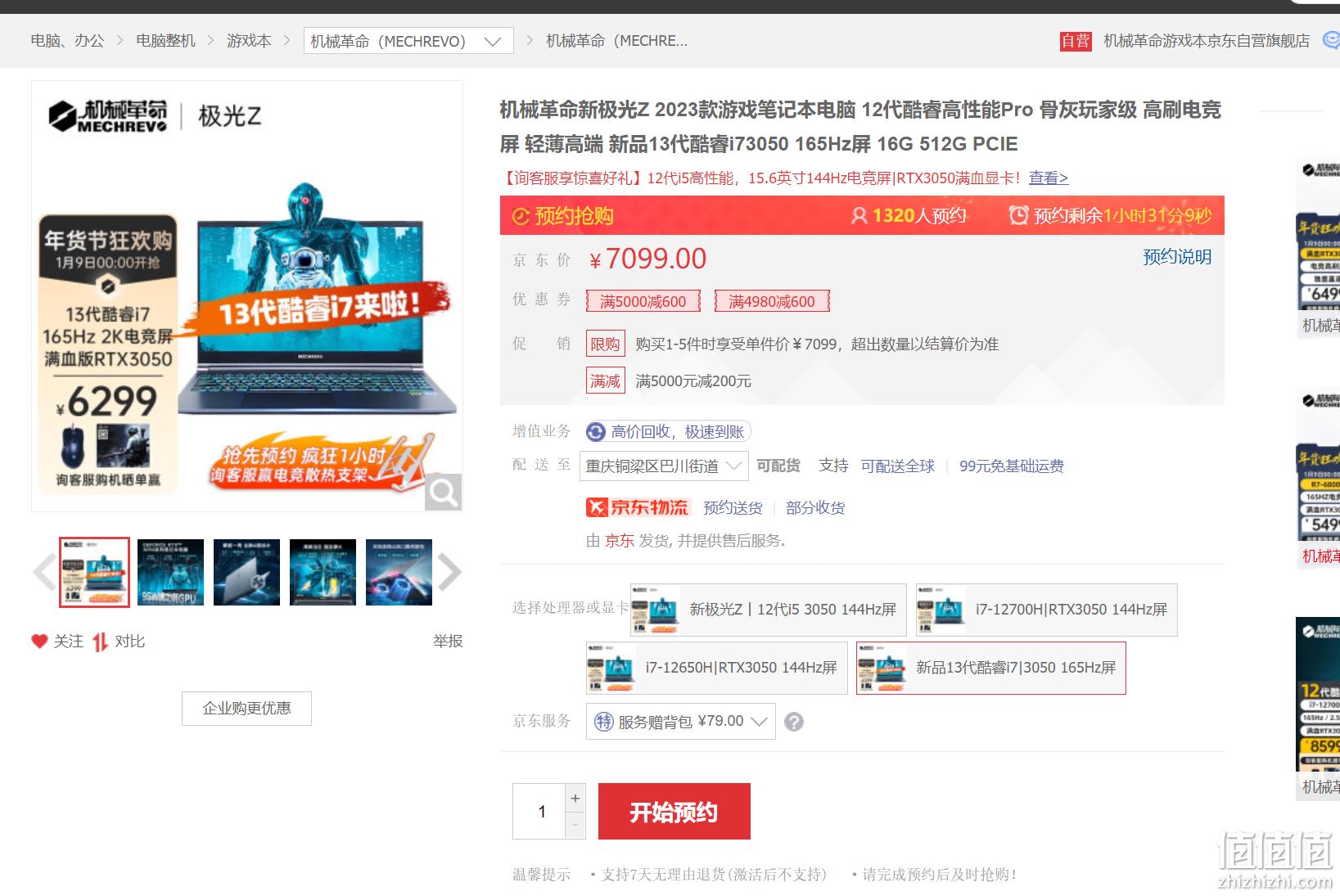This screenshot has width=1340, height=896.
Task: Click the heart follow icon 关注
Action: pyautogui.click(x=39, y=641)
